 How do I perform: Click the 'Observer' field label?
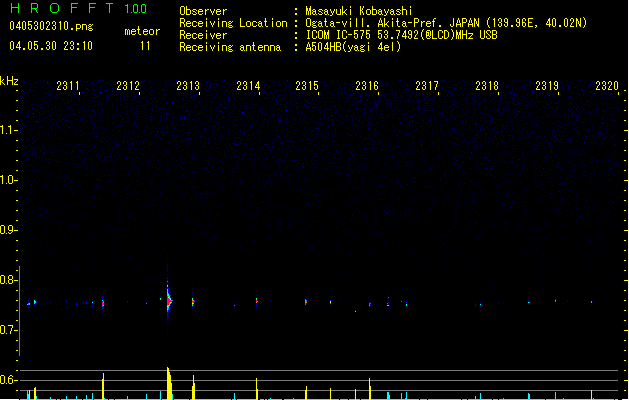click(x=203, y=11)
